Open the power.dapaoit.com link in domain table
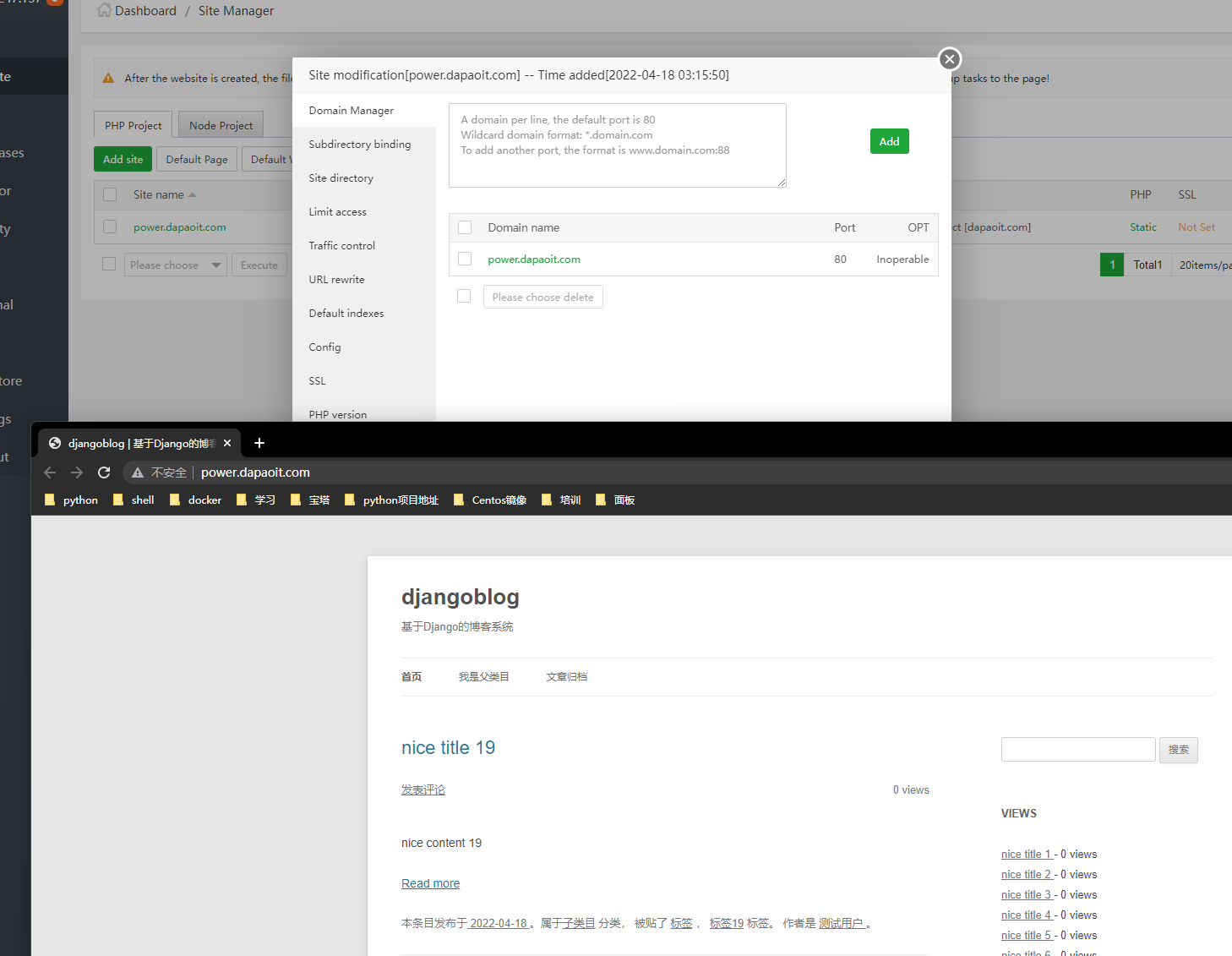Viewport: 1232px width, 956px height. coord(534,259)
